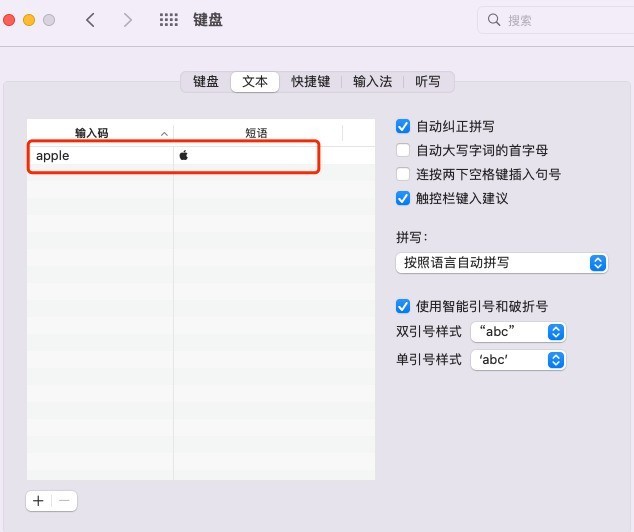Open the 听写 tab

tap(428, 82)
